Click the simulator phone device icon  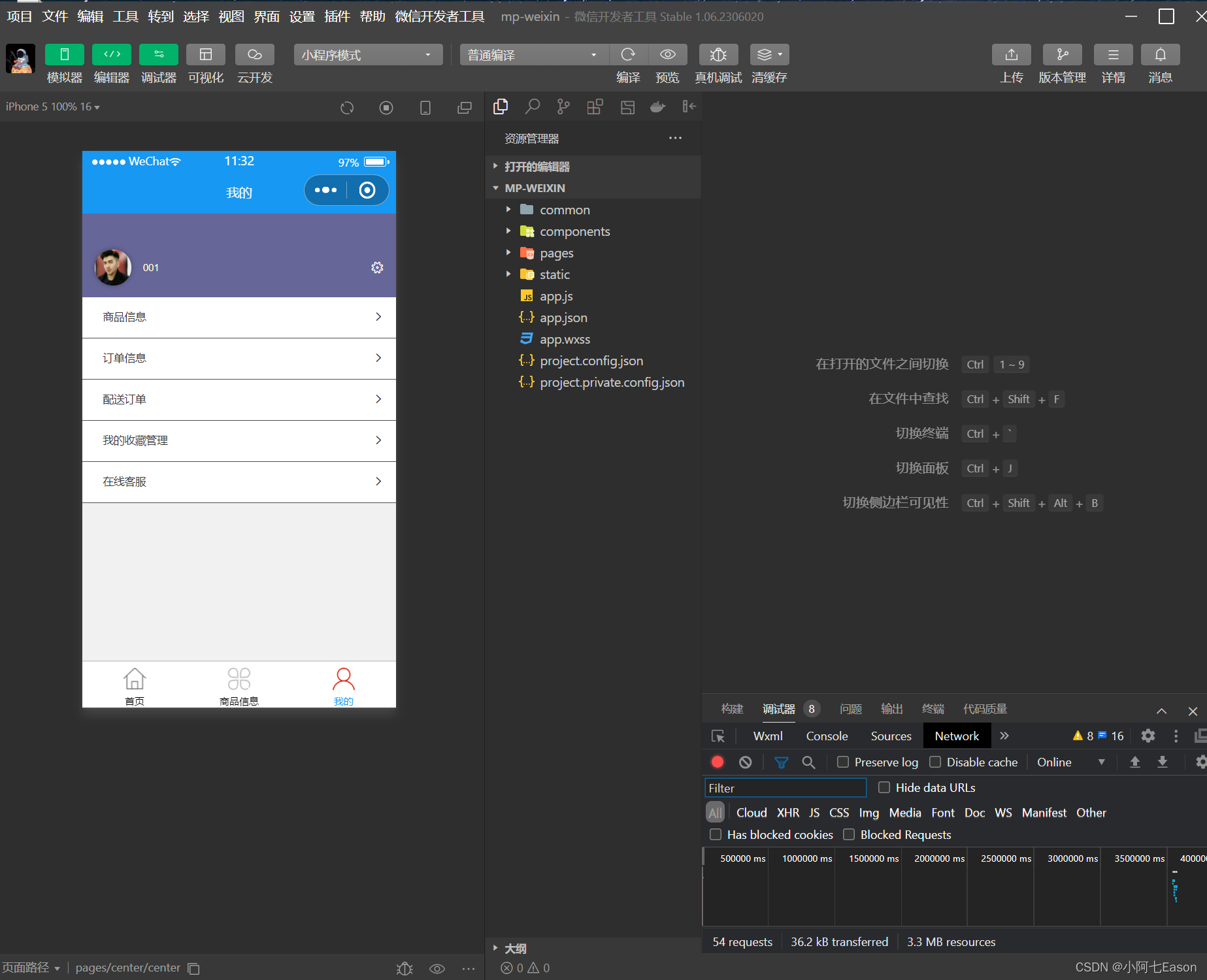coord(425,108)
